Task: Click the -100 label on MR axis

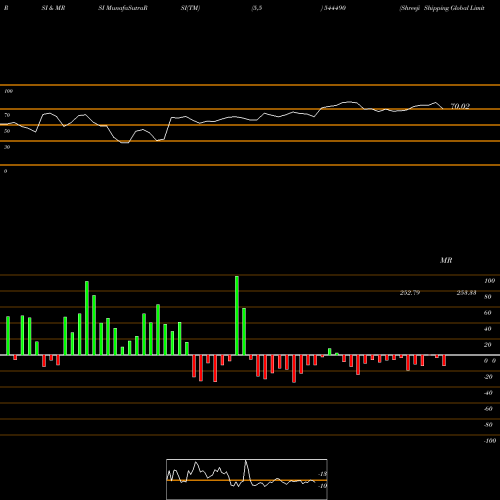Action: (x=490, y=441)
